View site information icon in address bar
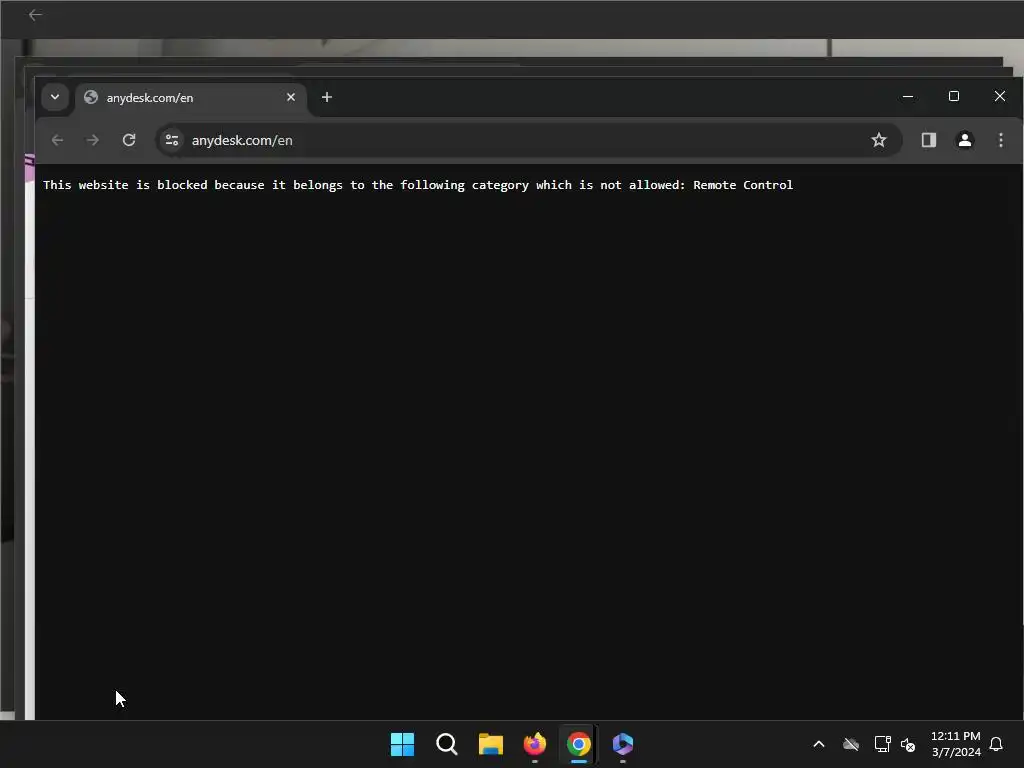Viewport: 1024px width, 768px height. tap(172, 140)
